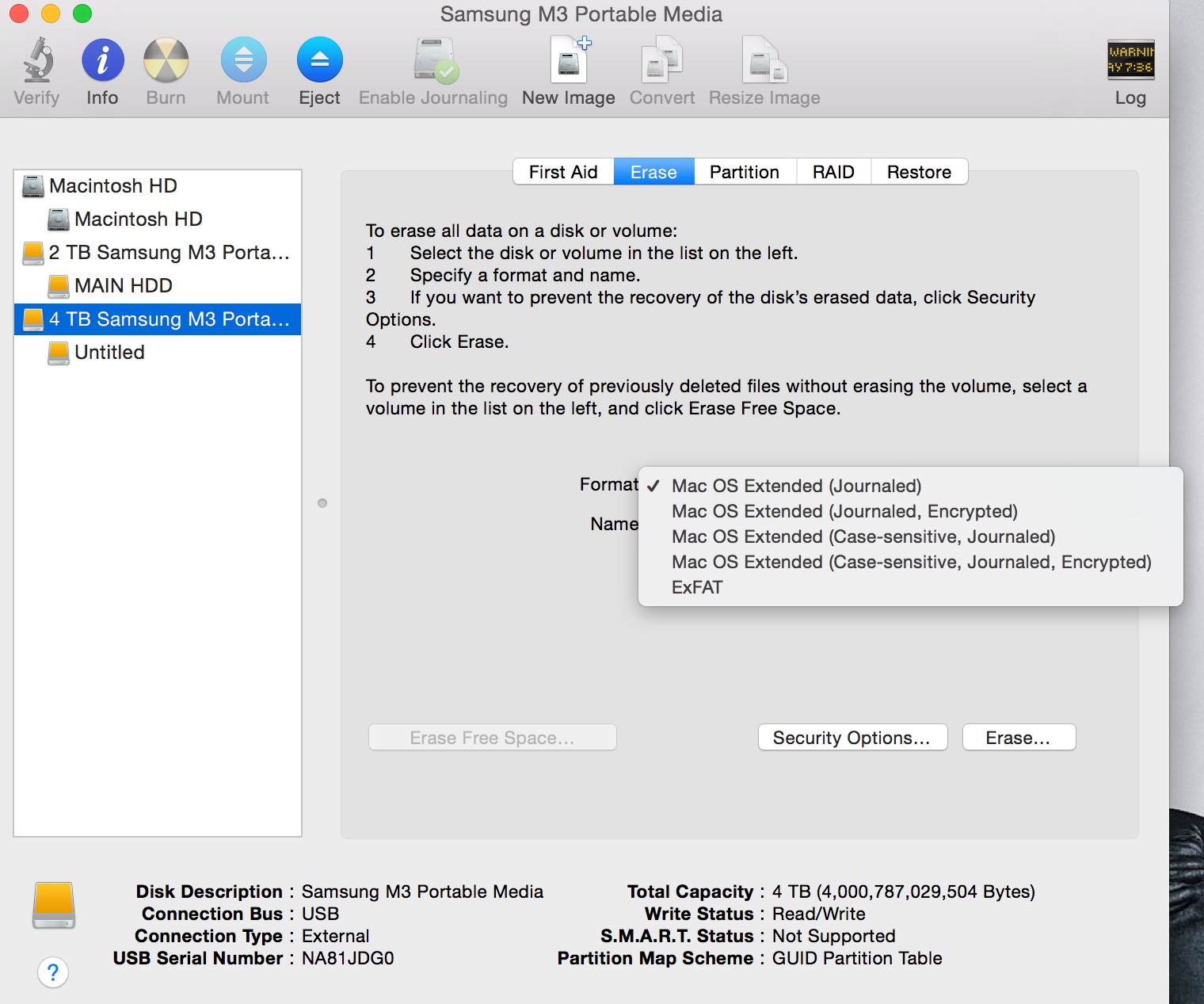
Task: Choose ExFAT format option
Action: pos(910,587)
